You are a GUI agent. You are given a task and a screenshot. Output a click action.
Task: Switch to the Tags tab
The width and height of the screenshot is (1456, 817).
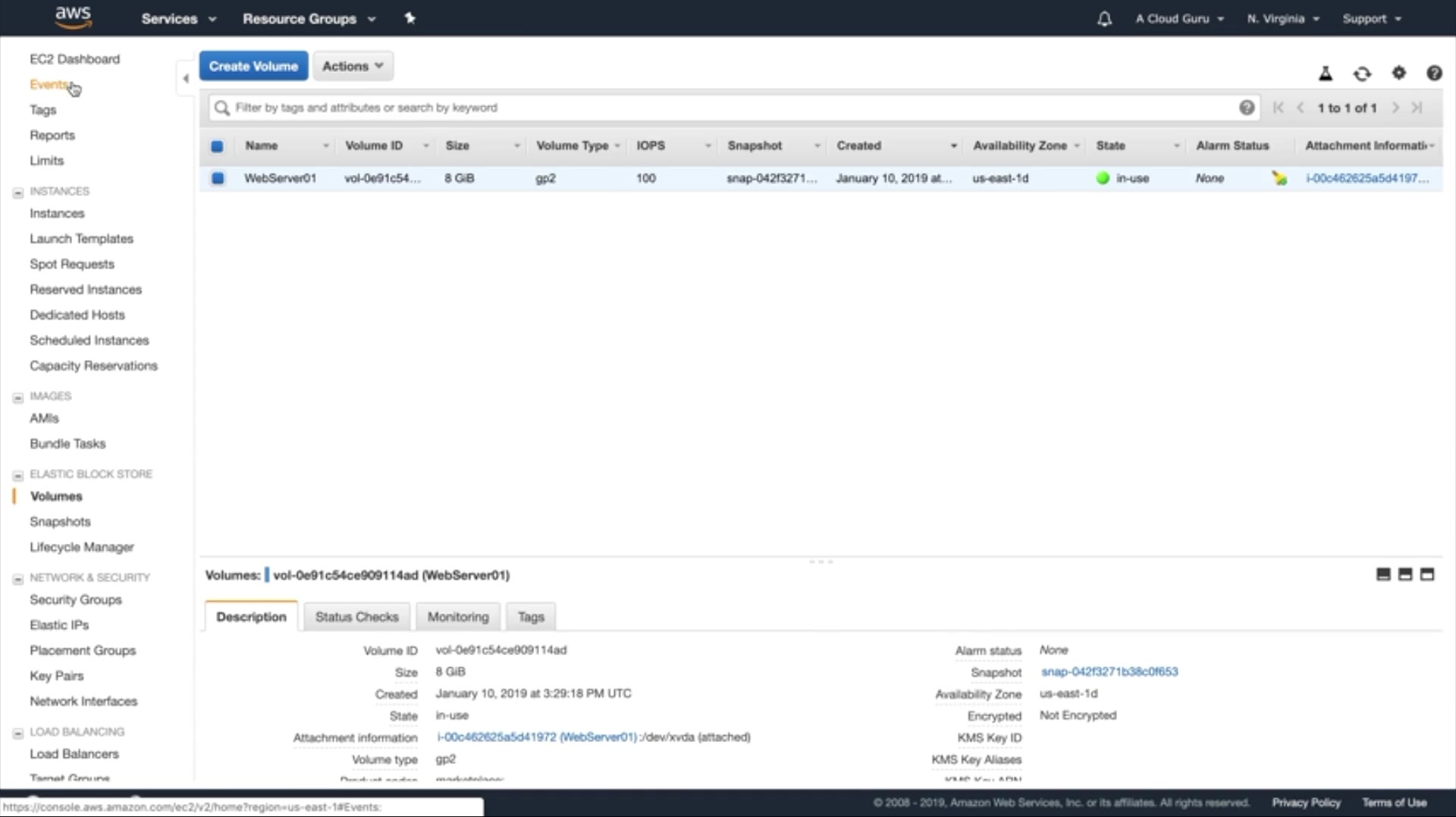tap(531, 617)
